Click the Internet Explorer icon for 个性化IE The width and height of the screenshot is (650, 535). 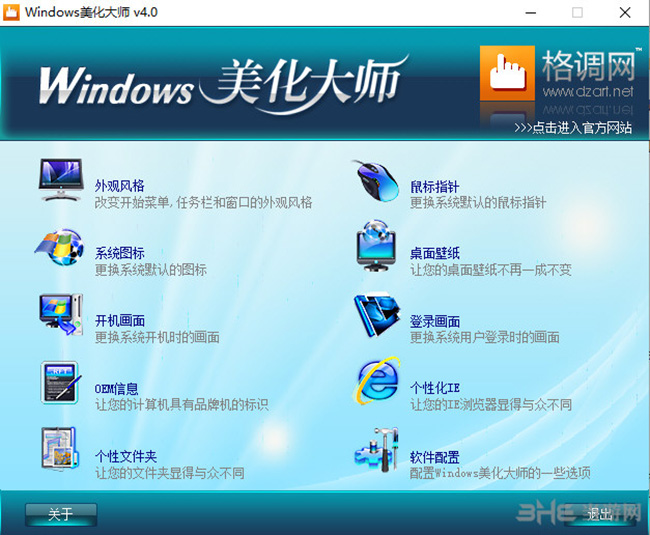pyautogui.click(x=377, y=380)
